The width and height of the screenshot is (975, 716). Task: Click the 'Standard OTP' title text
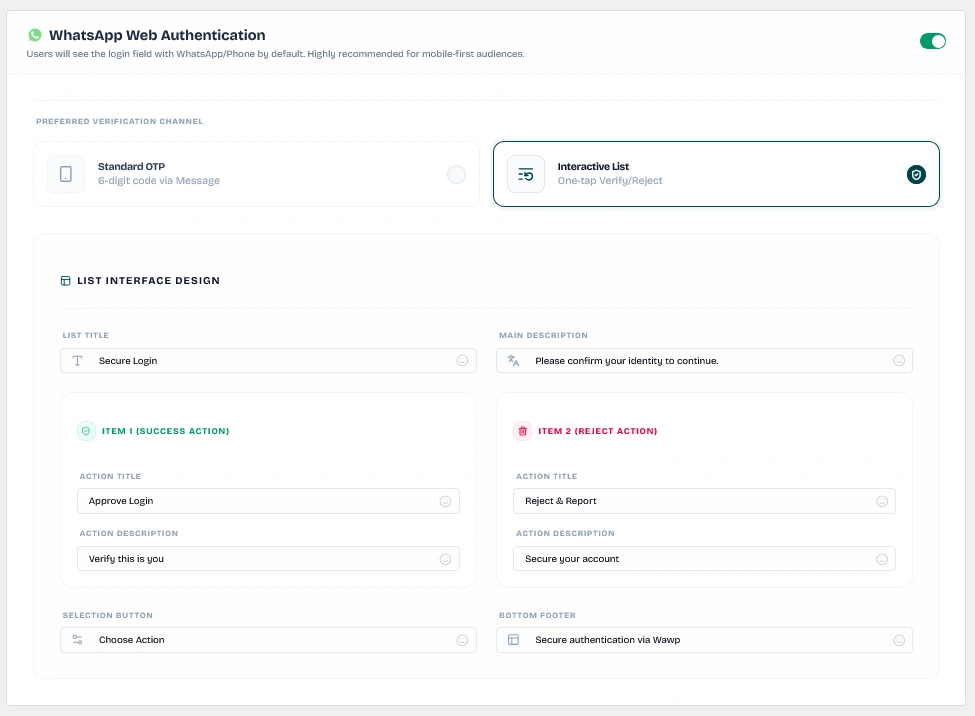point(131,167)
